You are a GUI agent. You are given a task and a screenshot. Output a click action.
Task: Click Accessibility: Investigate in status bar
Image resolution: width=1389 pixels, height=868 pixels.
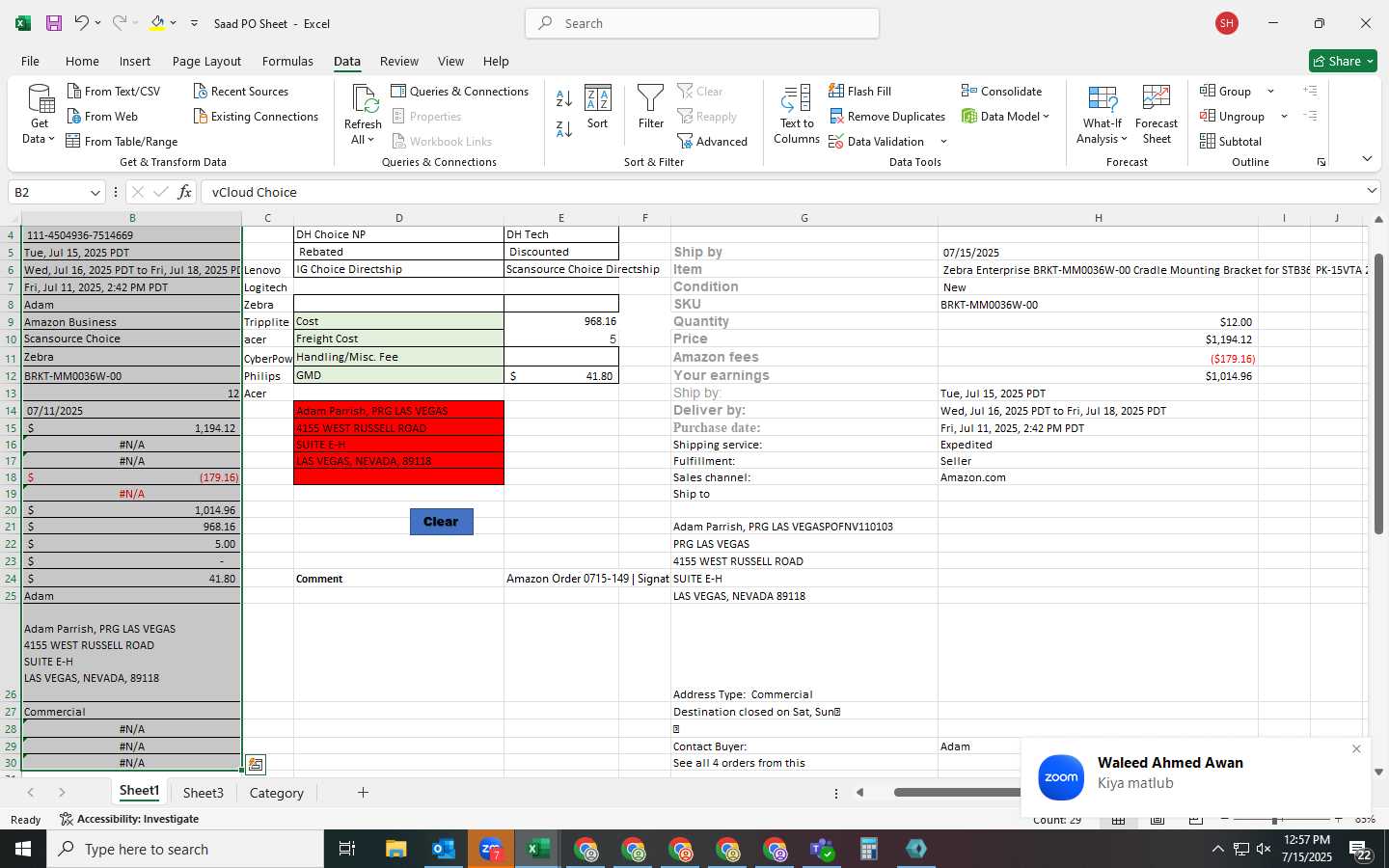click(x=129, y=819)
